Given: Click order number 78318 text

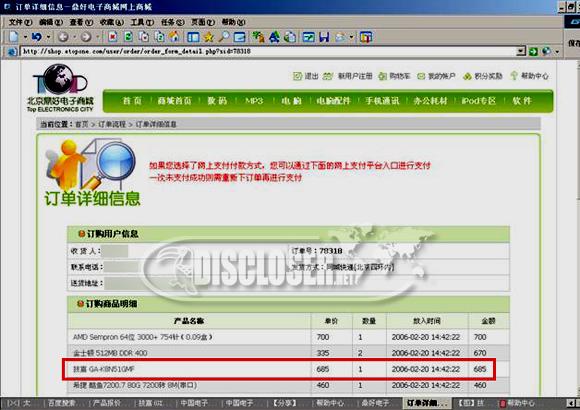Looking at the screenshot, I should [x=330, y=251].
